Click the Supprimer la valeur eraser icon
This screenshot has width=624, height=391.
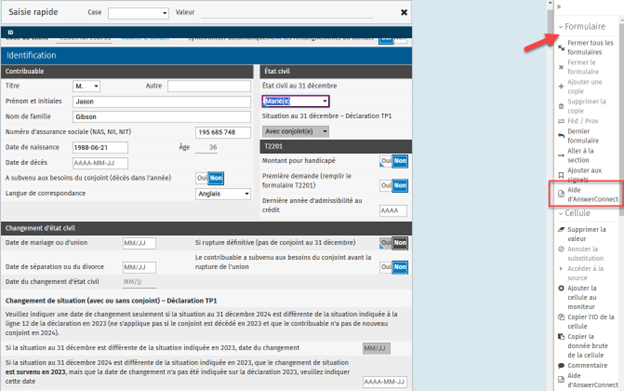[x=561, y=230]
